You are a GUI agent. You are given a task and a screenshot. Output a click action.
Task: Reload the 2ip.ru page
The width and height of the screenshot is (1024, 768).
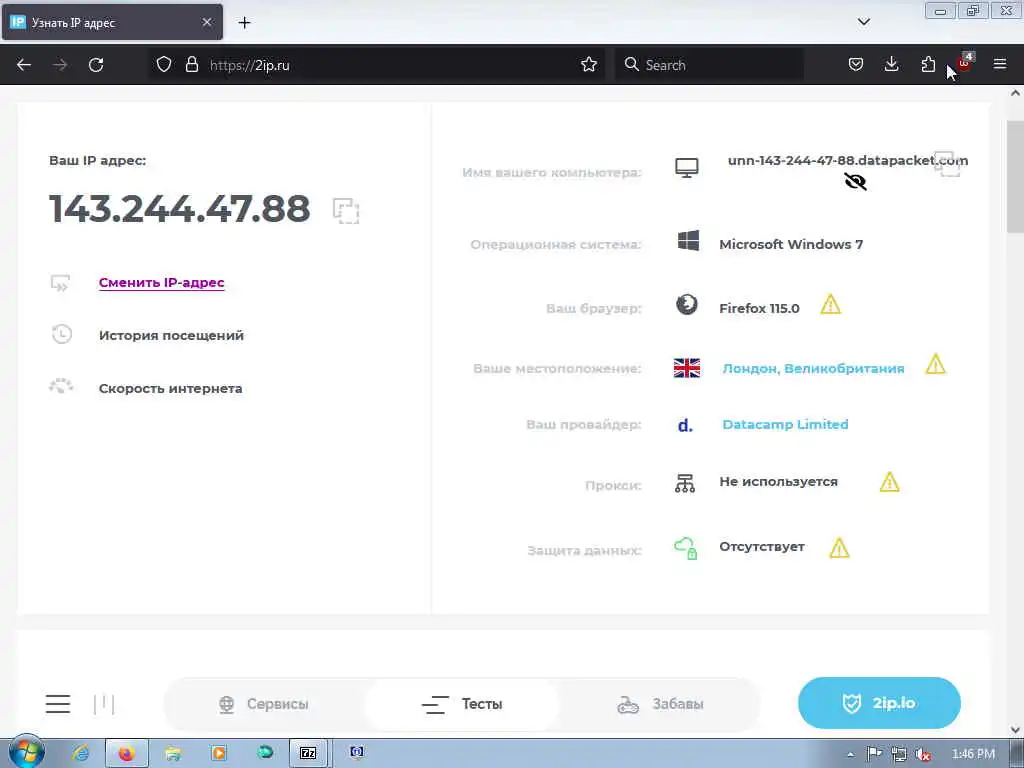[96, 65]
